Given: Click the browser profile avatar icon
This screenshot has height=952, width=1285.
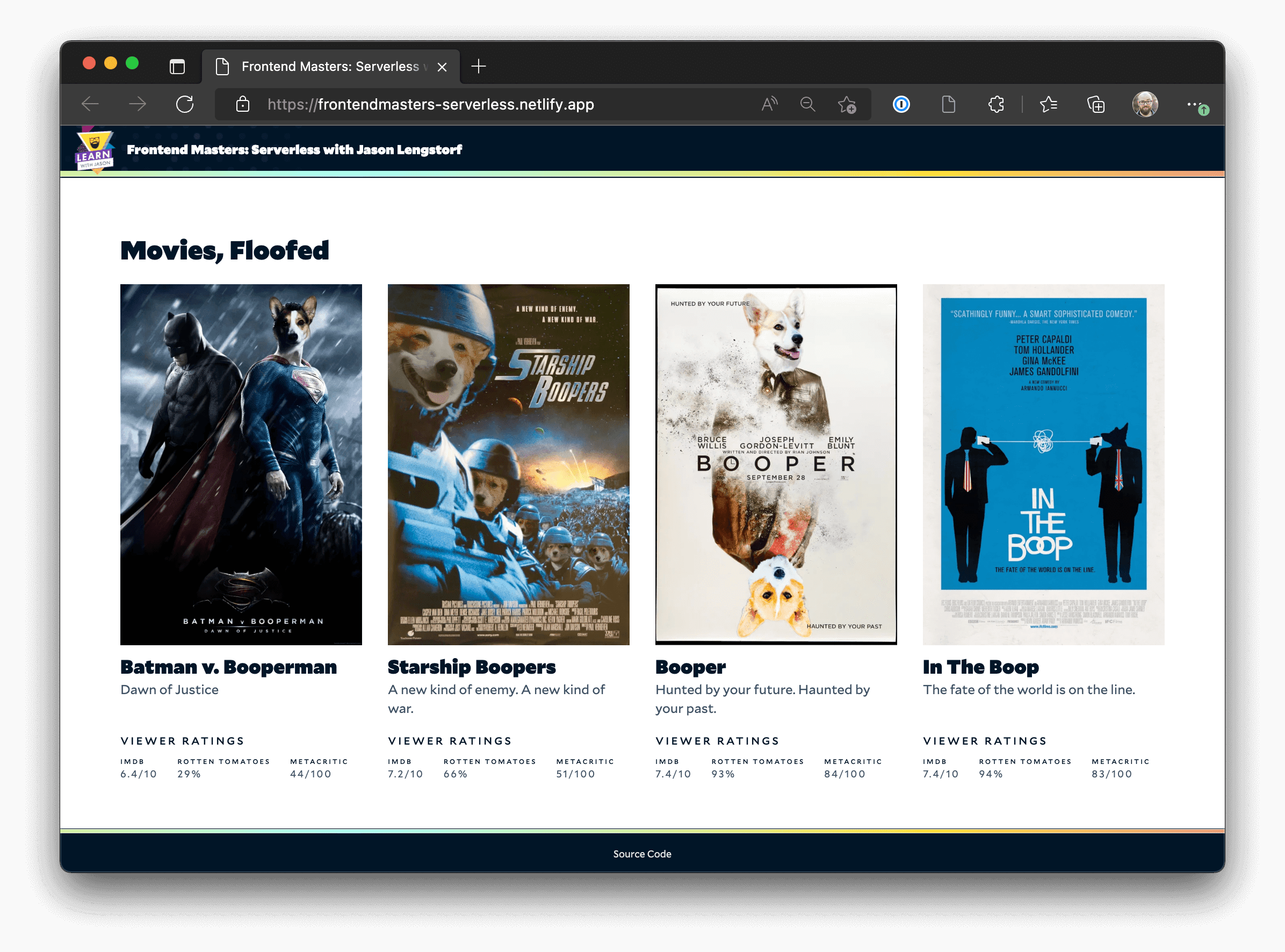Looking at the screenshot, I should 1146,104.
